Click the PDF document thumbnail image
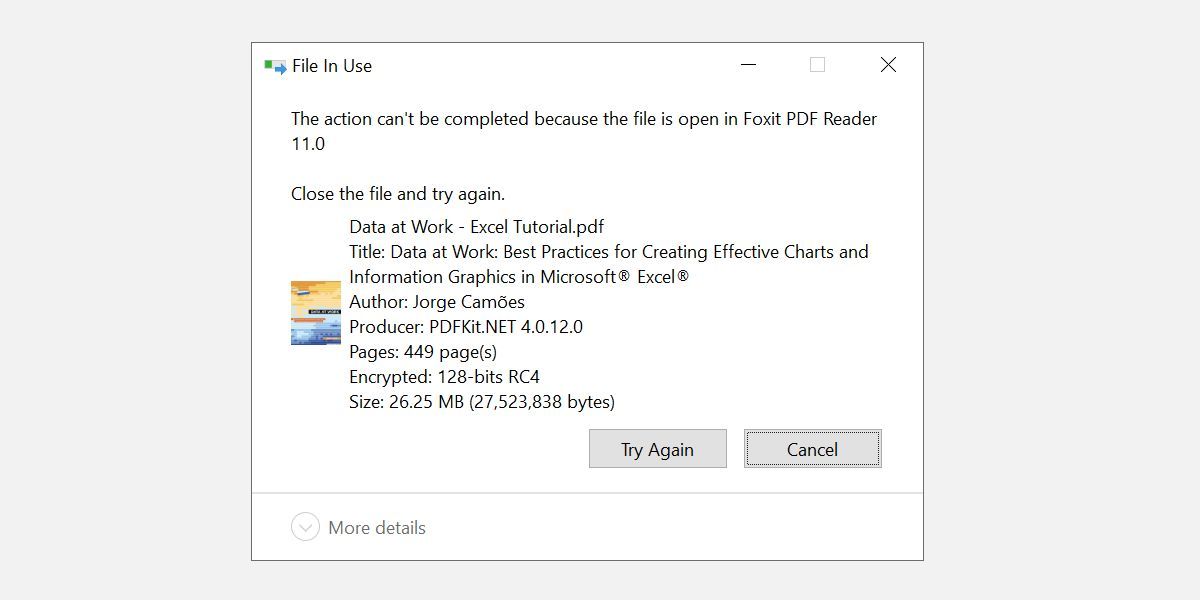 pos(315,312)
